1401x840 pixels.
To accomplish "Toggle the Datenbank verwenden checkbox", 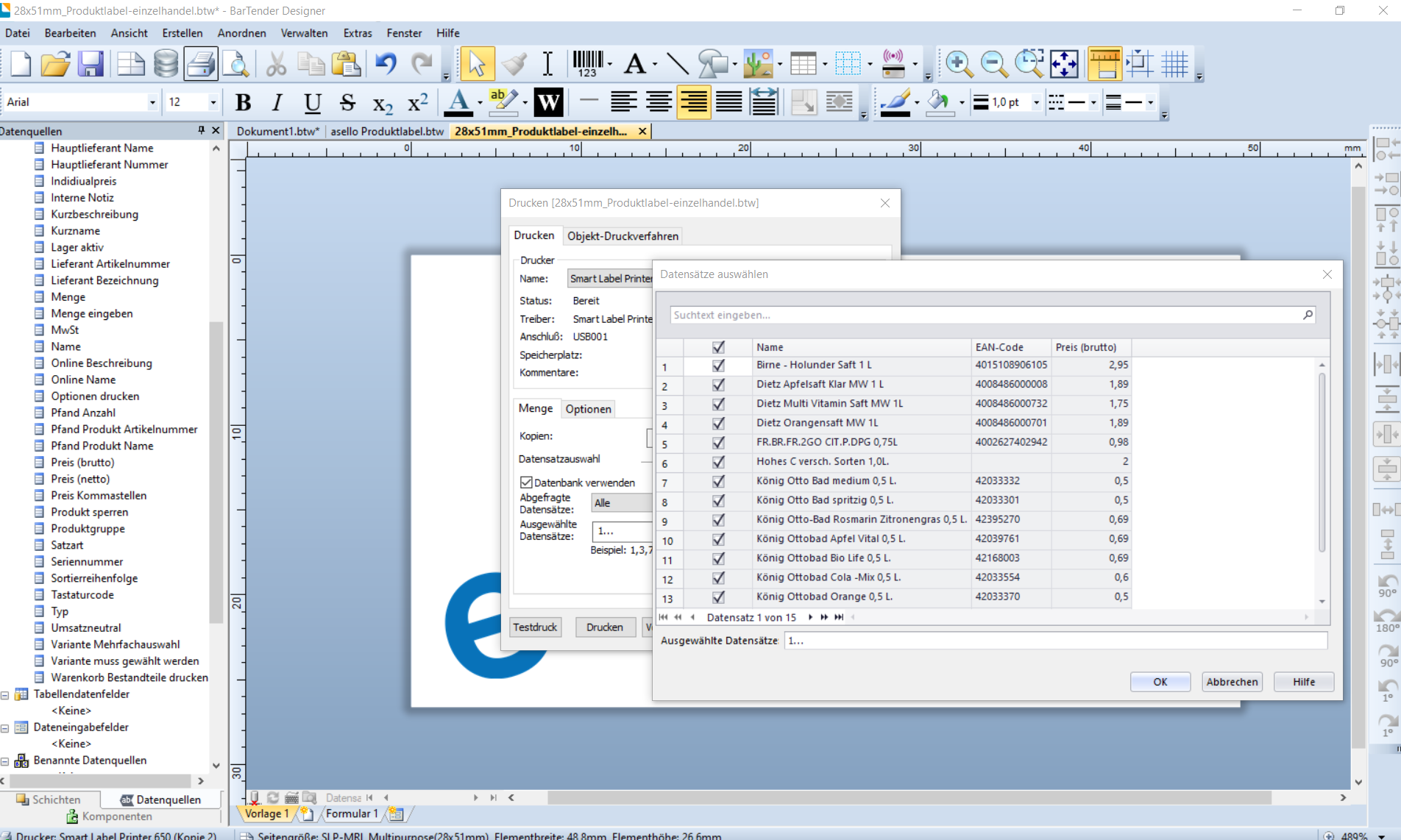I will pyautogui.click(x=526, y=483).
